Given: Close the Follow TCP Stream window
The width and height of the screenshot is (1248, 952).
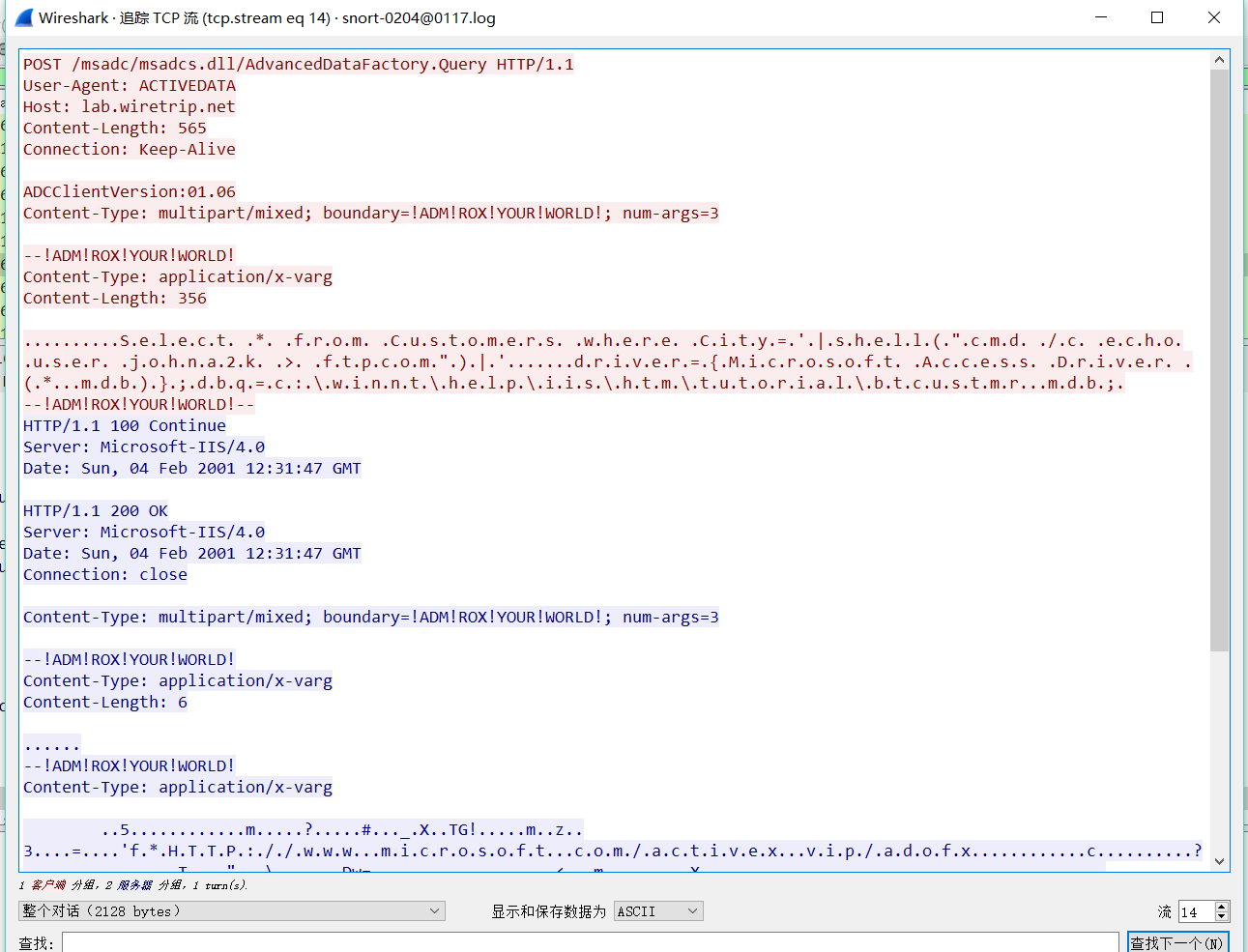Looking at the screenshot, I should (1214, 17).
